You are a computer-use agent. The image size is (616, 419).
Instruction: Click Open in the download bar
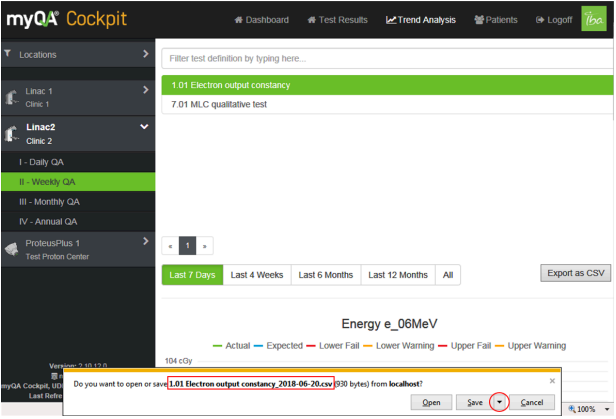[x=431, y=402]
